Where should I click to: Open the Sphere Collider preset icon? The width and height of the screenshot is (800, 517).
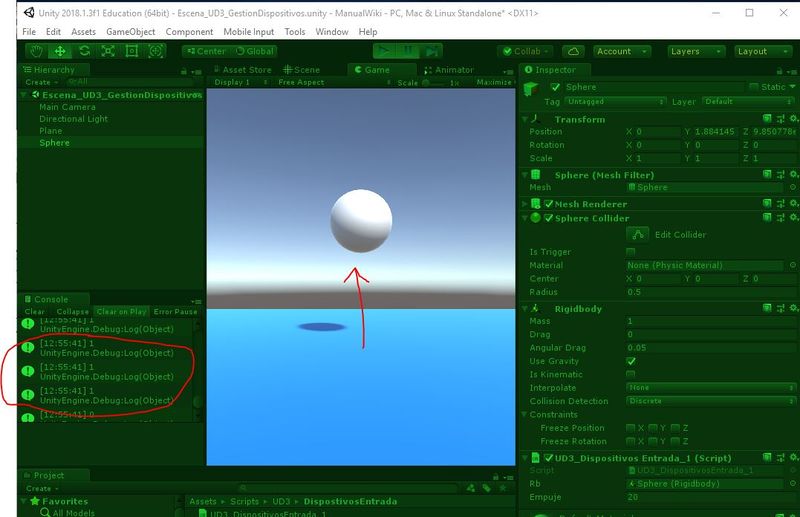(781, 218)
